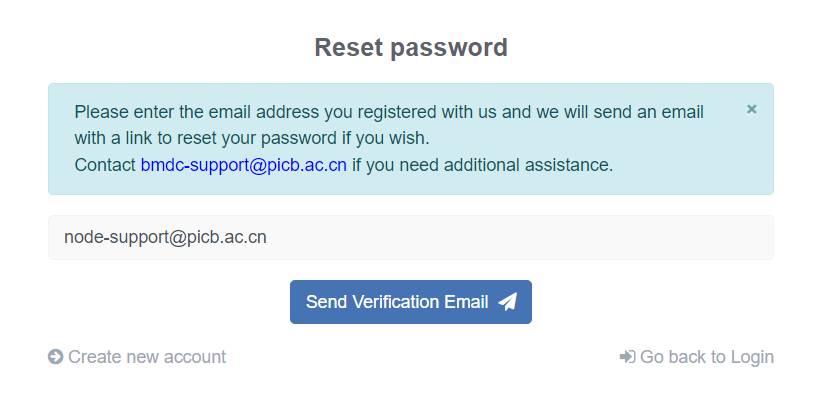Click the word Contact in the alert
The image size is (820, 405).
[x=105, y=164]
